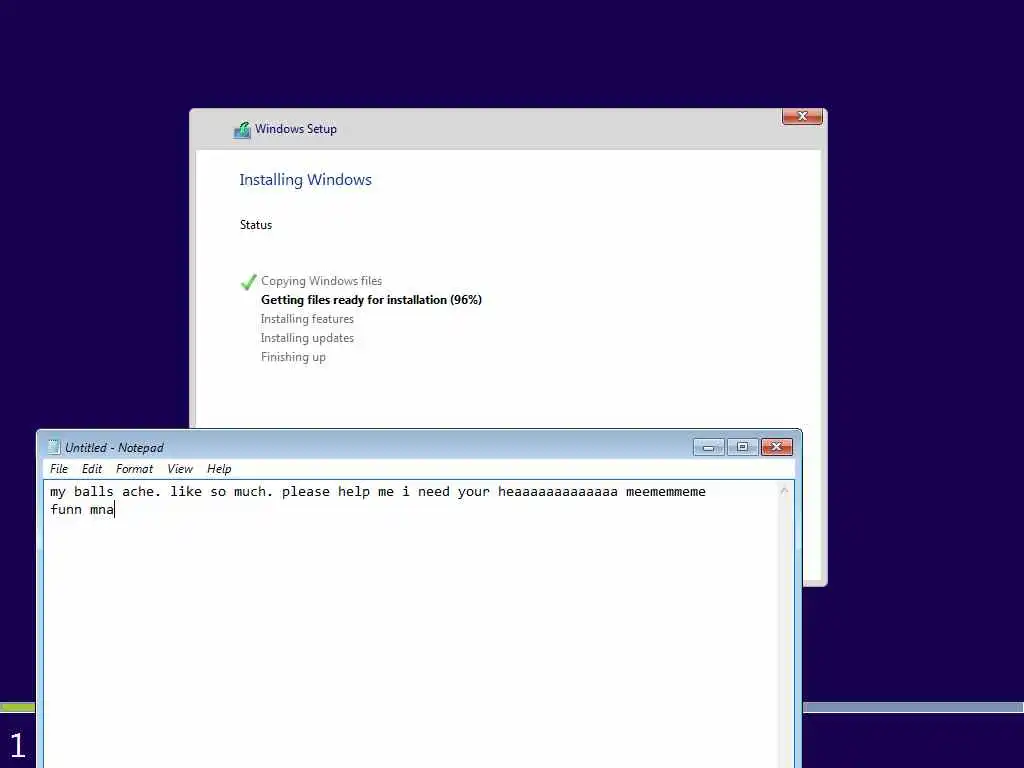
Task: Open the Help menu in Notepad
Action: pos(219,469)
